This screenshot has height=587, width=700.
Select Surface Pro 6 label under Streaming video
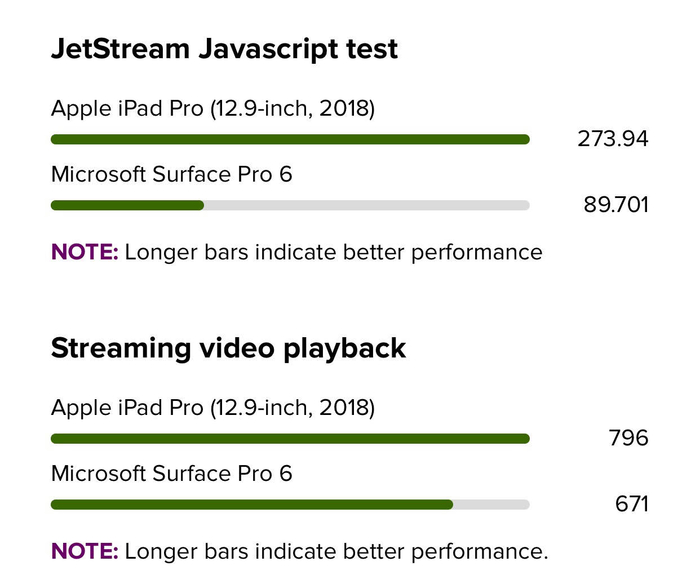pyautogui.click(x=171, y=474)
